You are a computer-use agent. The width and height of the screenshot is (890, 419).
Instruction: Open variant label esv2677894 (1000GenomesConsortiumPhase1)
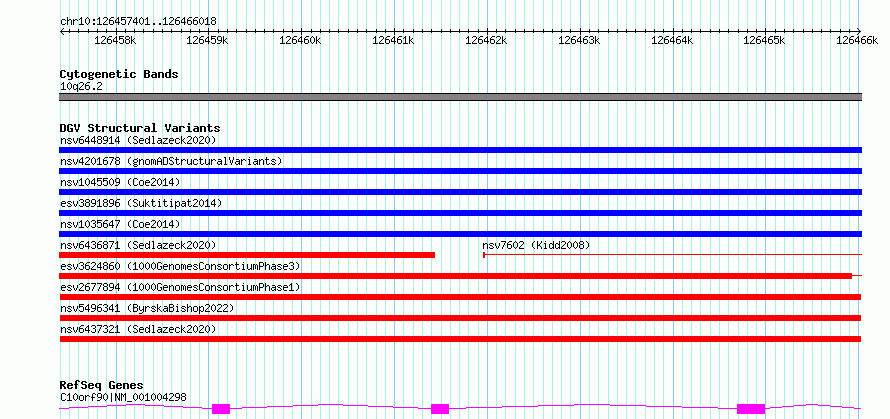tap(180, 287)
